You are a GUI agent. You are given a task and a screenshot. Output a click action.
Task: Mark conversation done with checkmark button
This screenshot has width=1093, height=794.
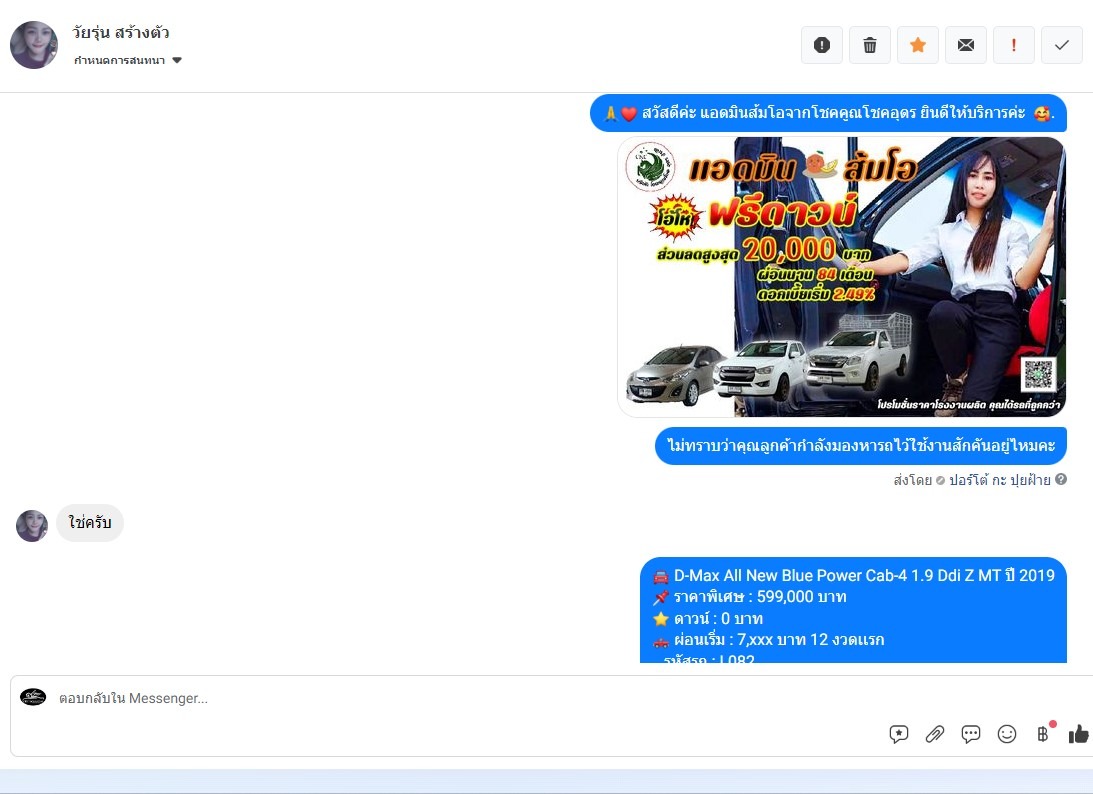coord(1062,45)
